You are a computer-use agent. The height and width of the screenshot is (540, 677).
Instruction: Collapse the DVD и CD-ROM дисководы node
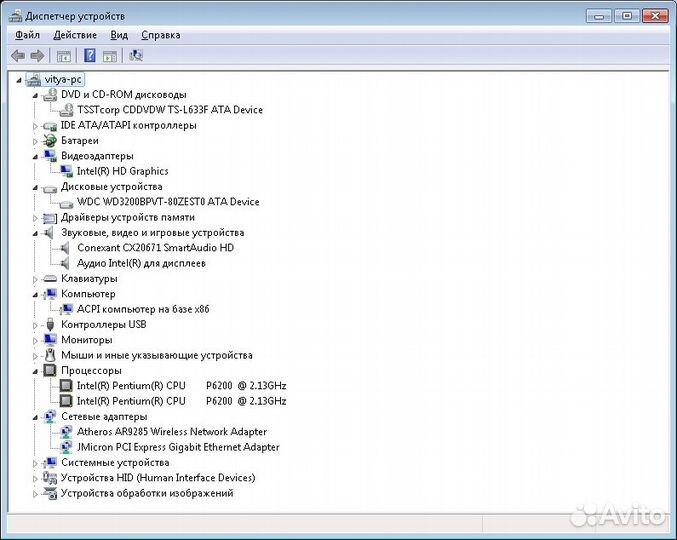35,95
